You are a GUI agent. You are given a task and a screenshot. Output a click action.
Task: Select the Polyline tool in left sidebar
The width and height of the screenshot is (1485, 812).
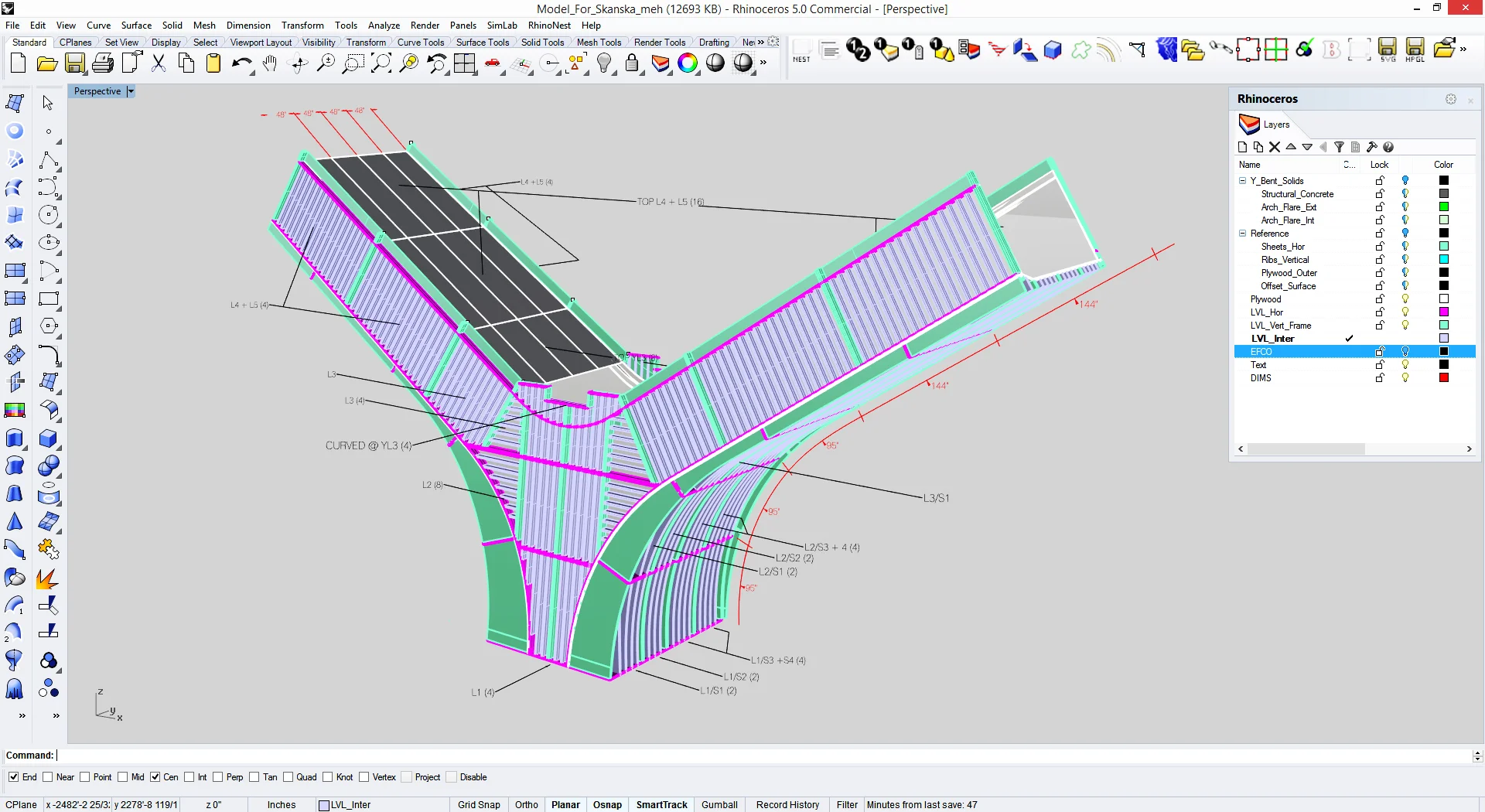coord(48,159)
